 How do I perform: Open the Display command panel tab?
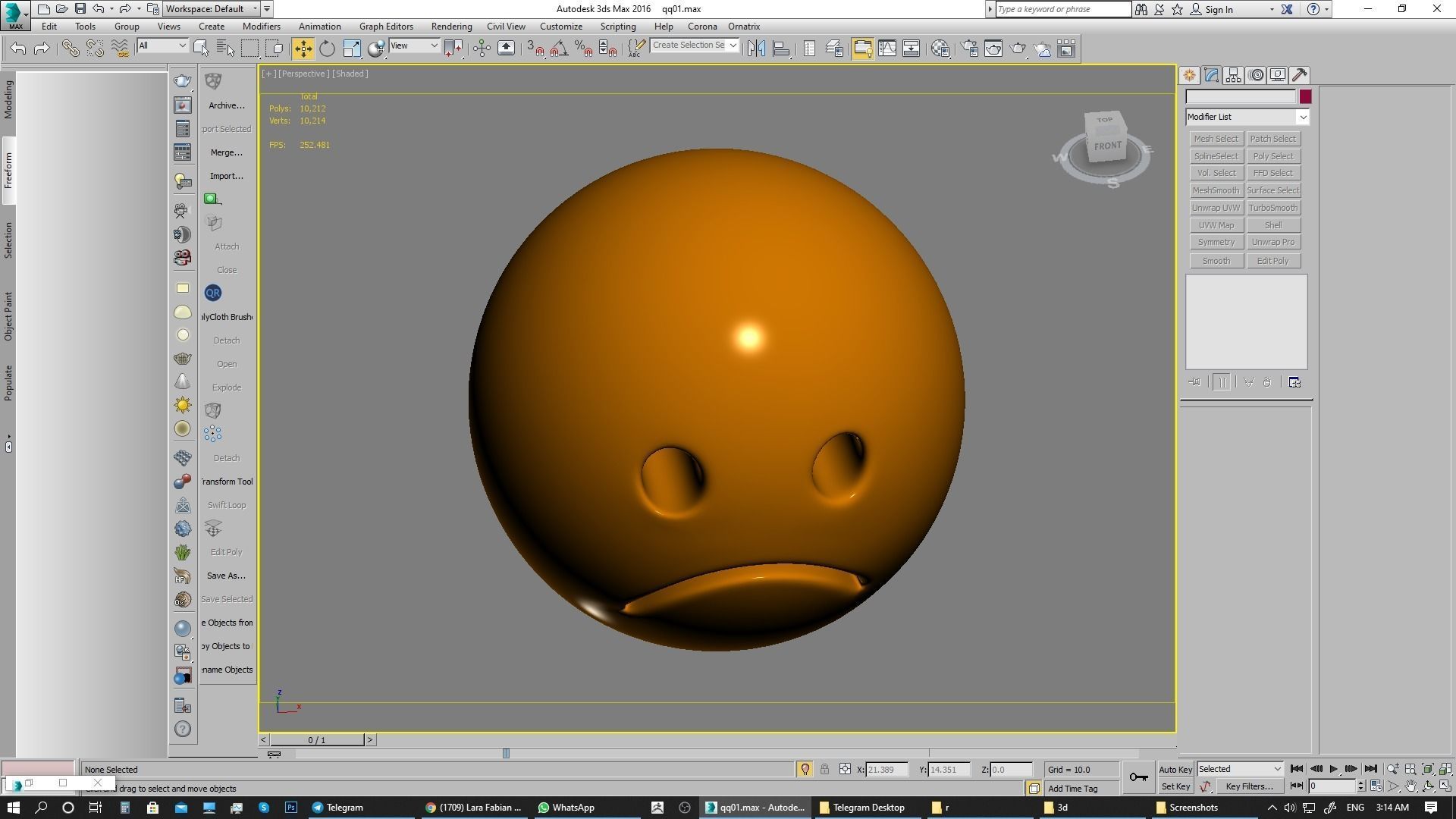(x=1278, y=75)
